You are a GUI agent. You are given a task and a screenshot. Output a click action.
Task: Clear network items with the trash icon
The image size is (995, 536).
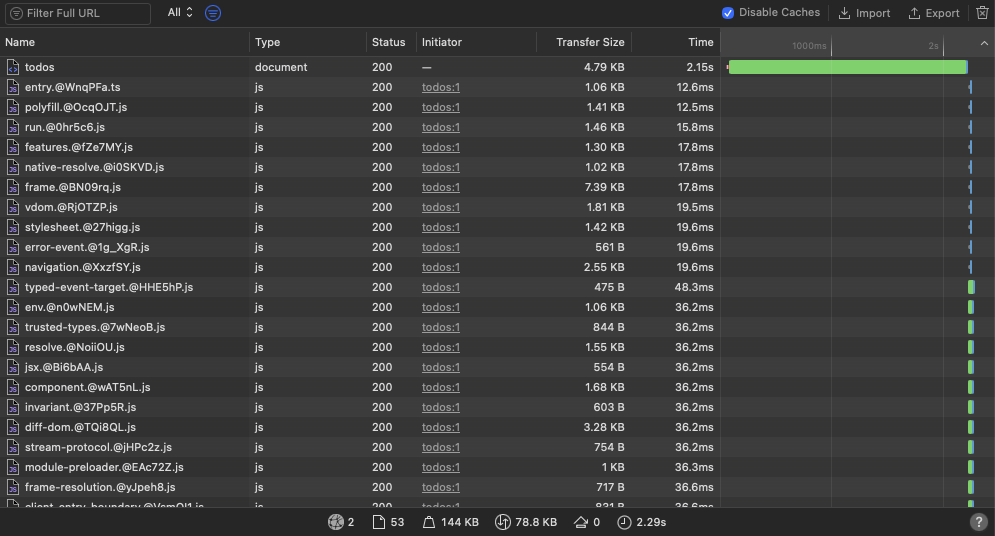[982, 13]
